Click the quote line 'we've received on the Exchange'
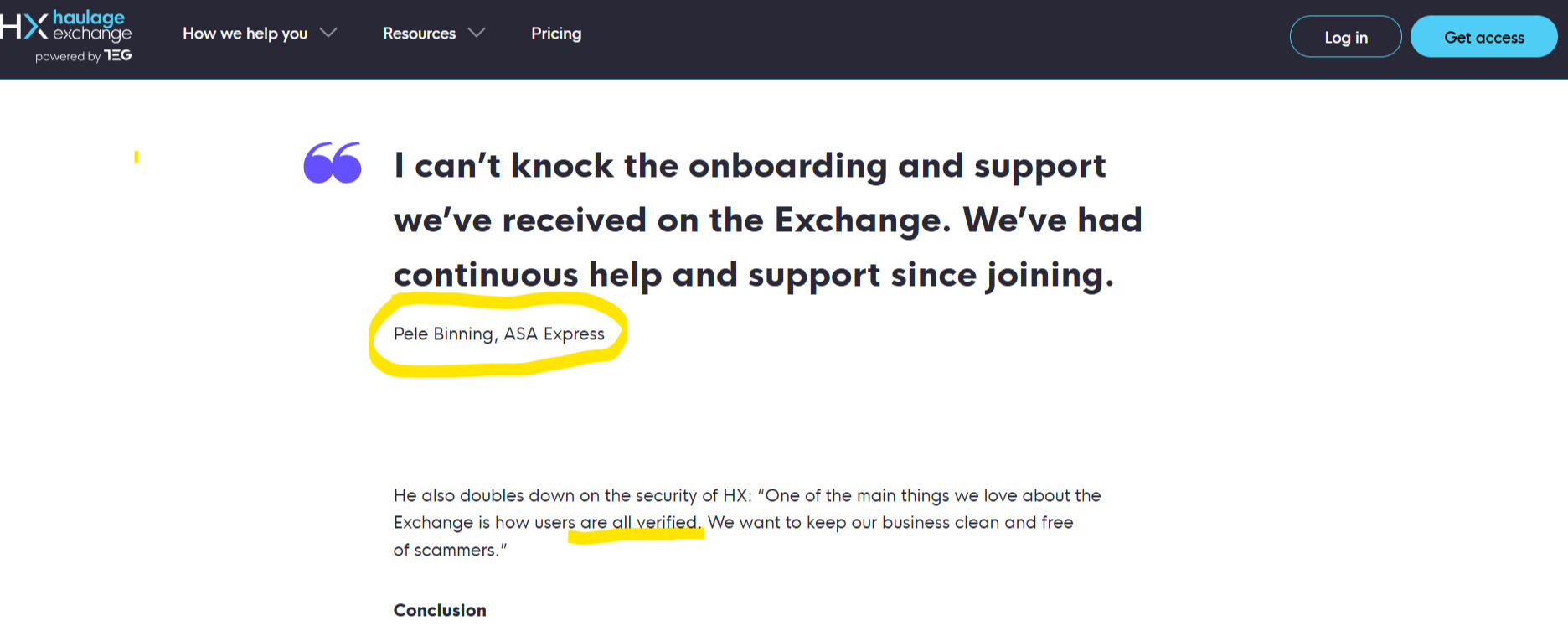Image resolution: width=1568 pixels, height=631 pixels. [767, 220]
